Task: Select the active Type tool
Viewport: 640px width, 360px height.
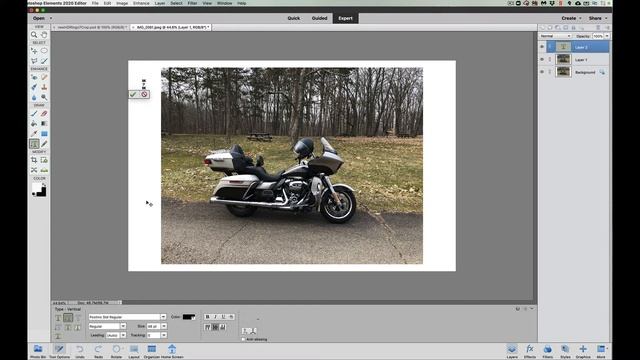Action: (34, 144)
